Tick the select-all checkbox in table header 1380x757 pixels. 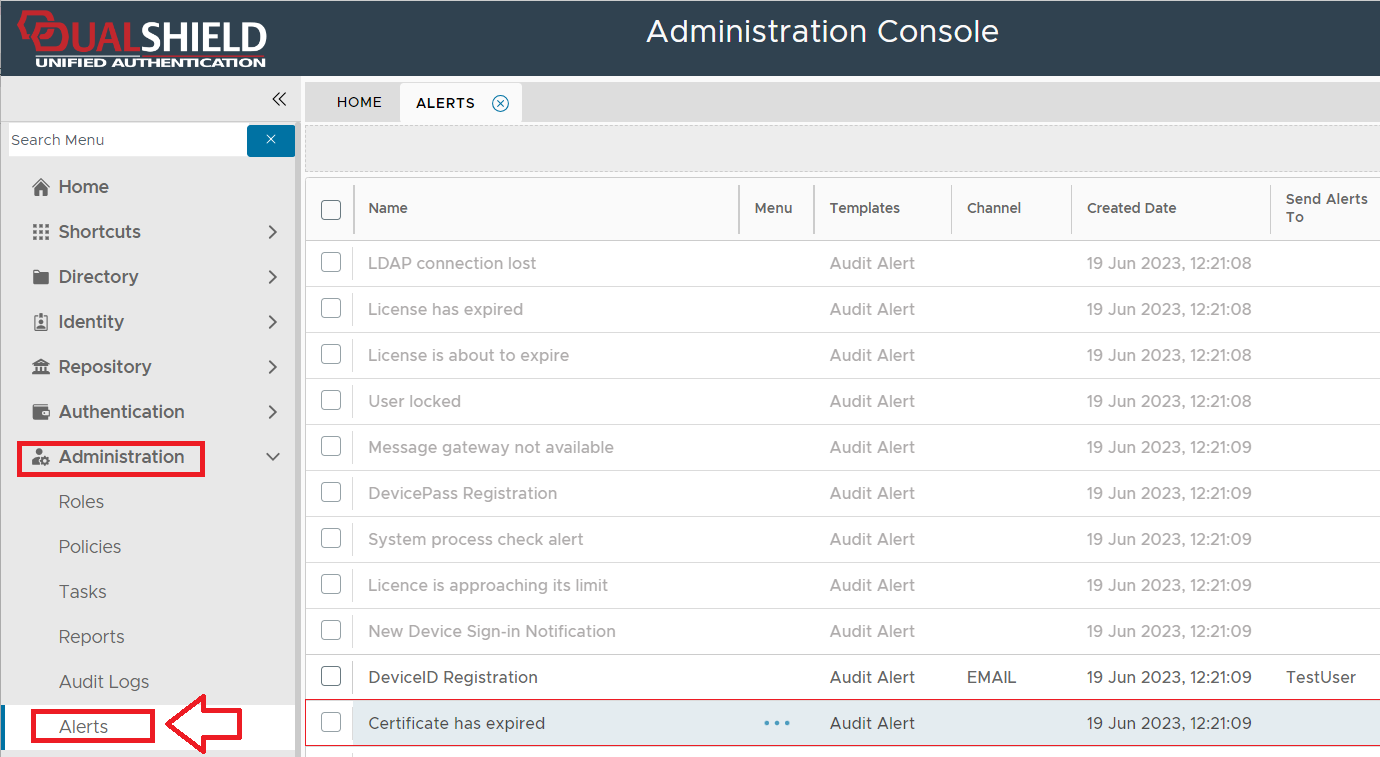click(x=331, y=209)
